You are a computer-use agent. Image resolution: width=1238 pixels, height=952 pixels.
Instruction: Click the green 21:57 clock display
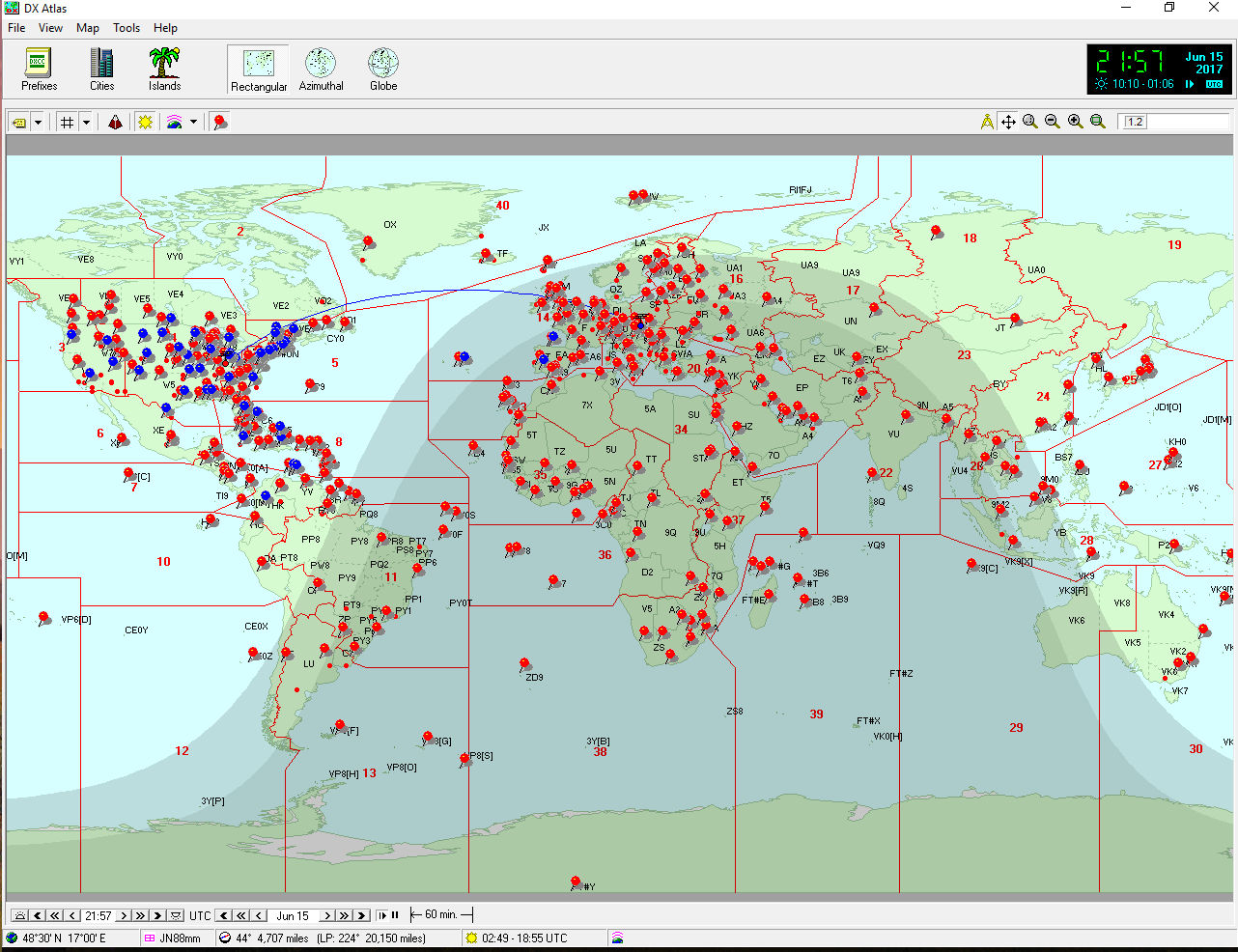1130,62
